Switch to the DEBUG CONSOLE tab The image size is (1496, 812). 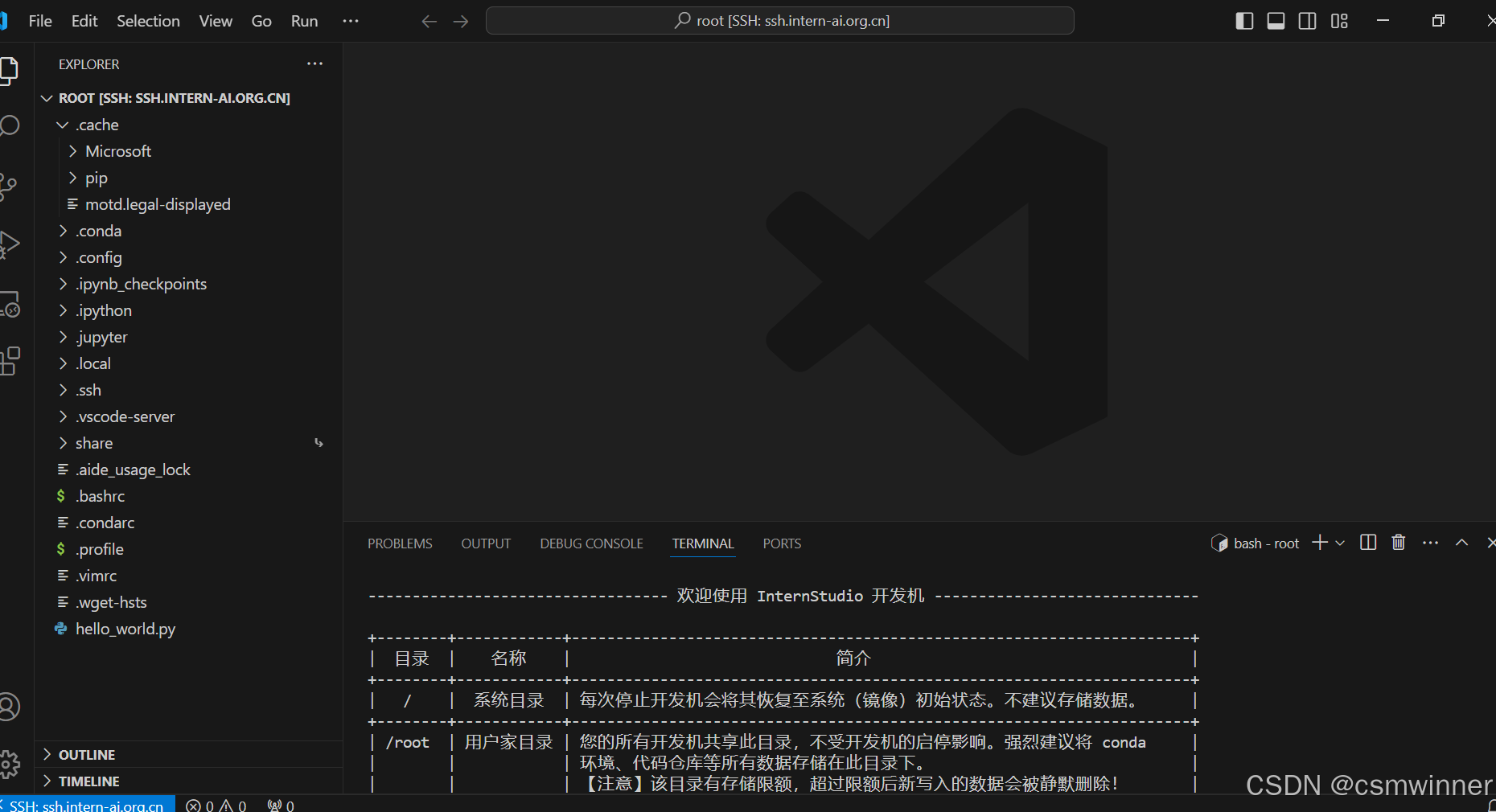(591, 543)
